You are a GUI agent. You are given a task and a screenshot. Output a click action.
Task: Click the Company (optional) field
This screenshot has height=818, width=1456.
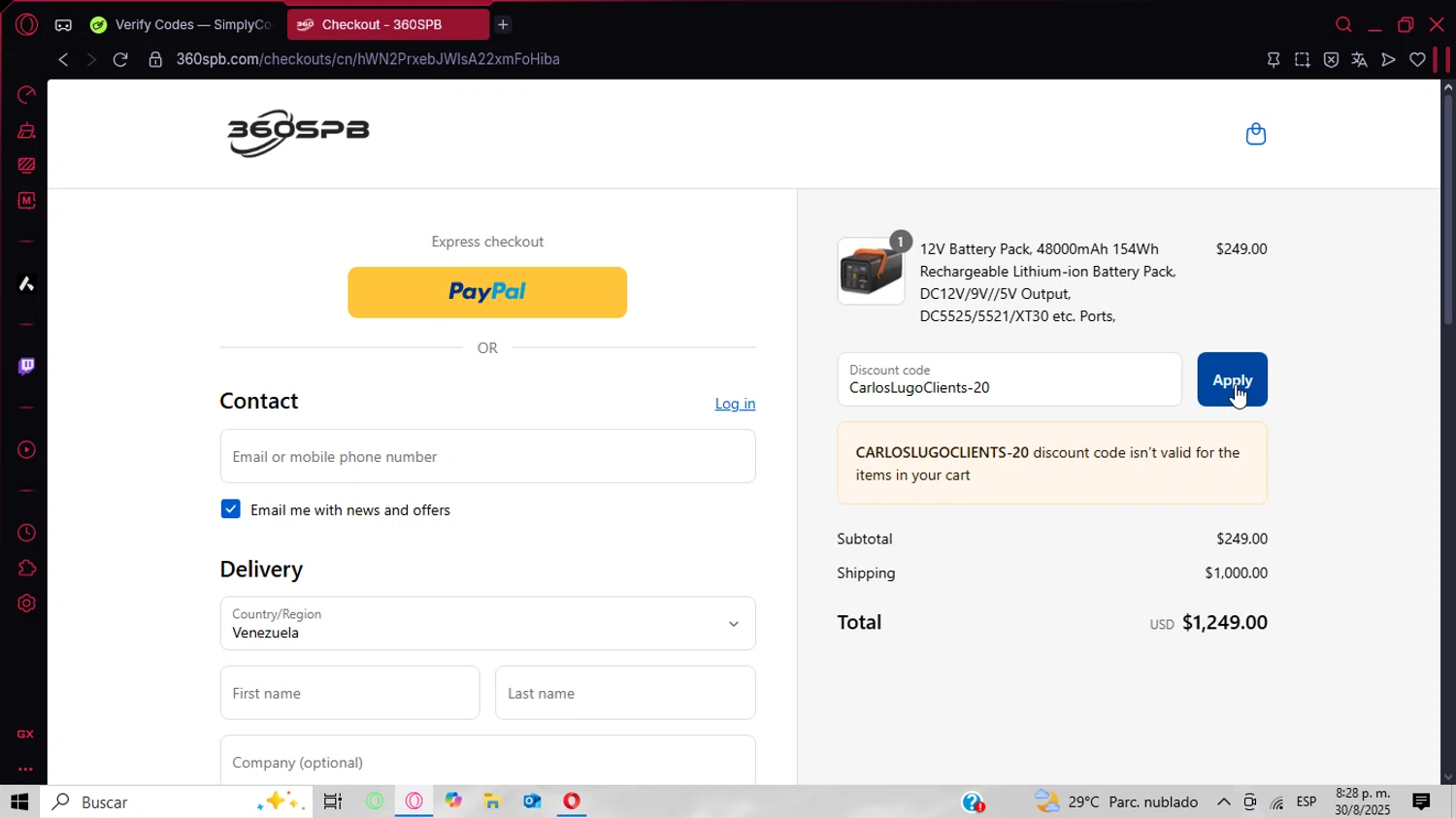click(x=487, y=761)
